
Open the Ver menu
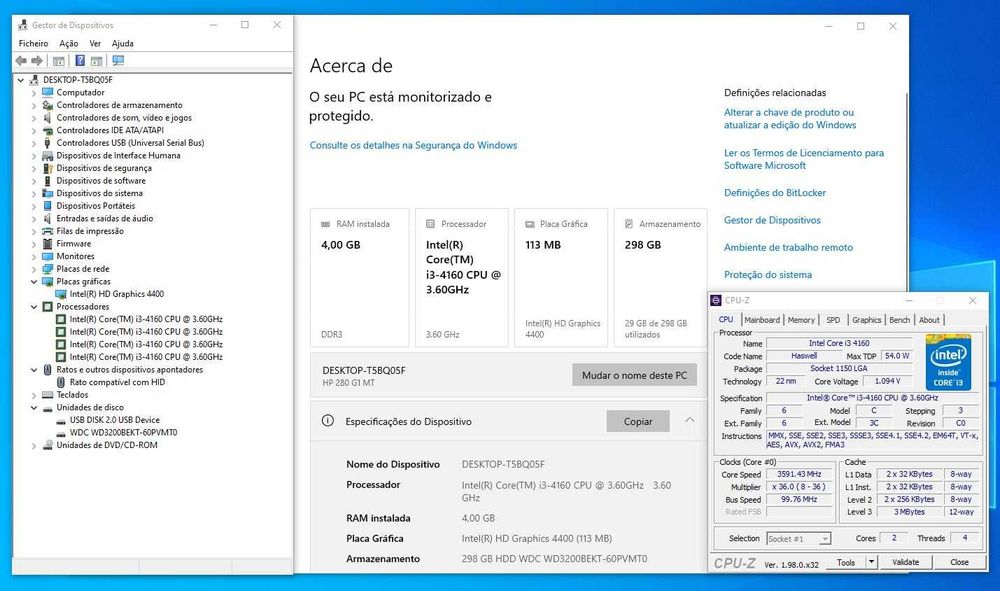[x=95, y=43]
